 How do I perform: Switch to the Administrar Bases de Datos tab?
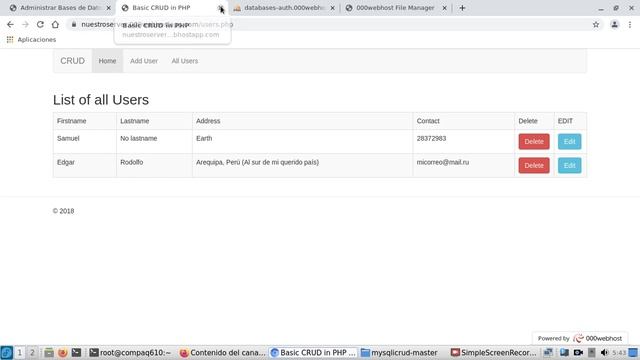[60, 8]
